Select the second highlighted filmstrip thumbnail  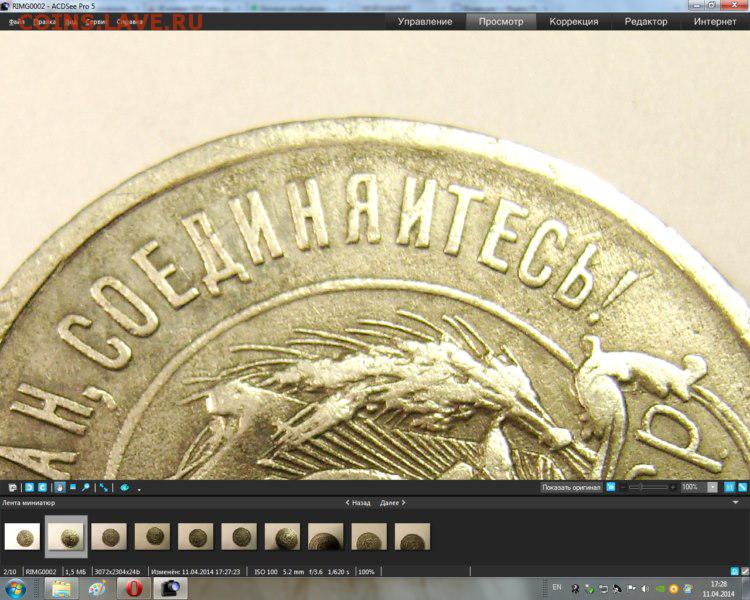[66, 536]
